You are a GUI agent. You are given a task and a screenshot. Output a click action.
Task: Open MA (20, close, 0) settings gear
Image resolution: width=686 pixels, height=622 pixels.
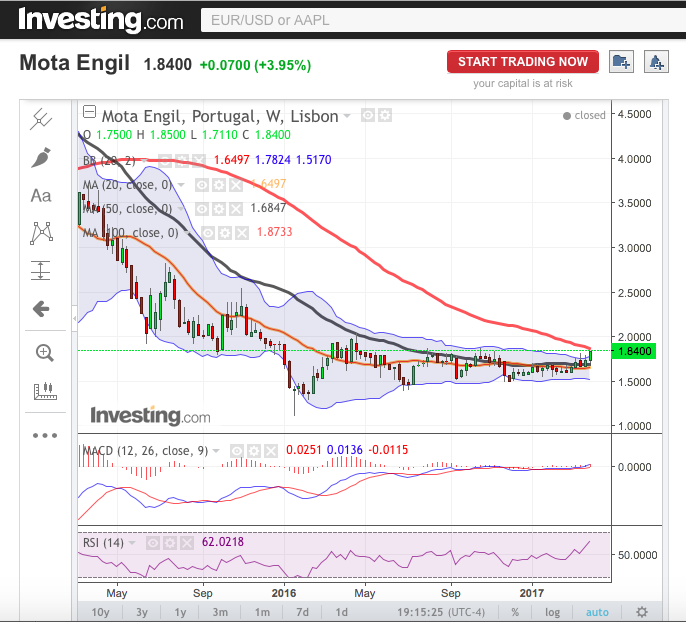(219, 185)
